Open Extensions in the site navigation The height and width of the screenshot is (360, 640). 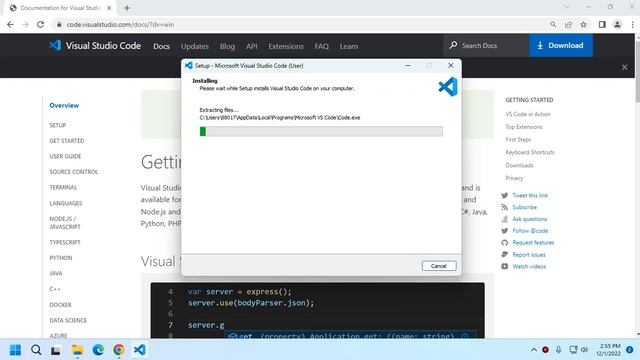[286, 47]
